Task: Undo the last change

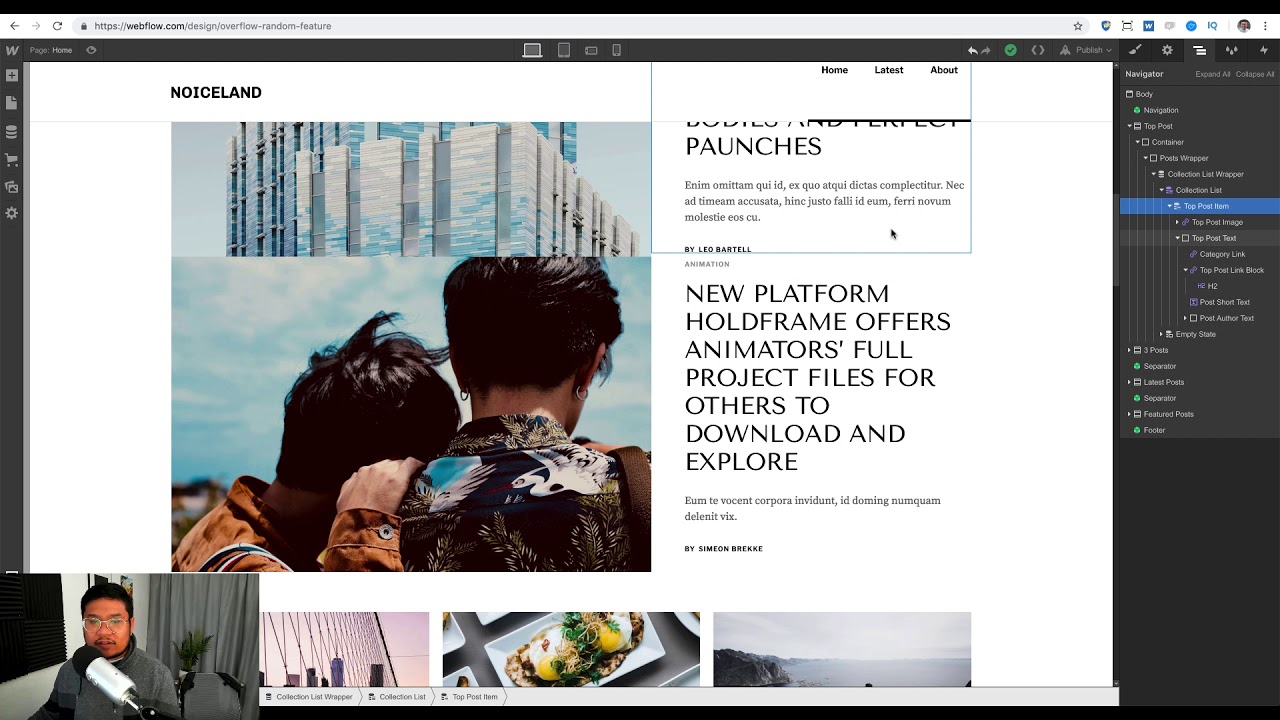Action: (972, 50)
